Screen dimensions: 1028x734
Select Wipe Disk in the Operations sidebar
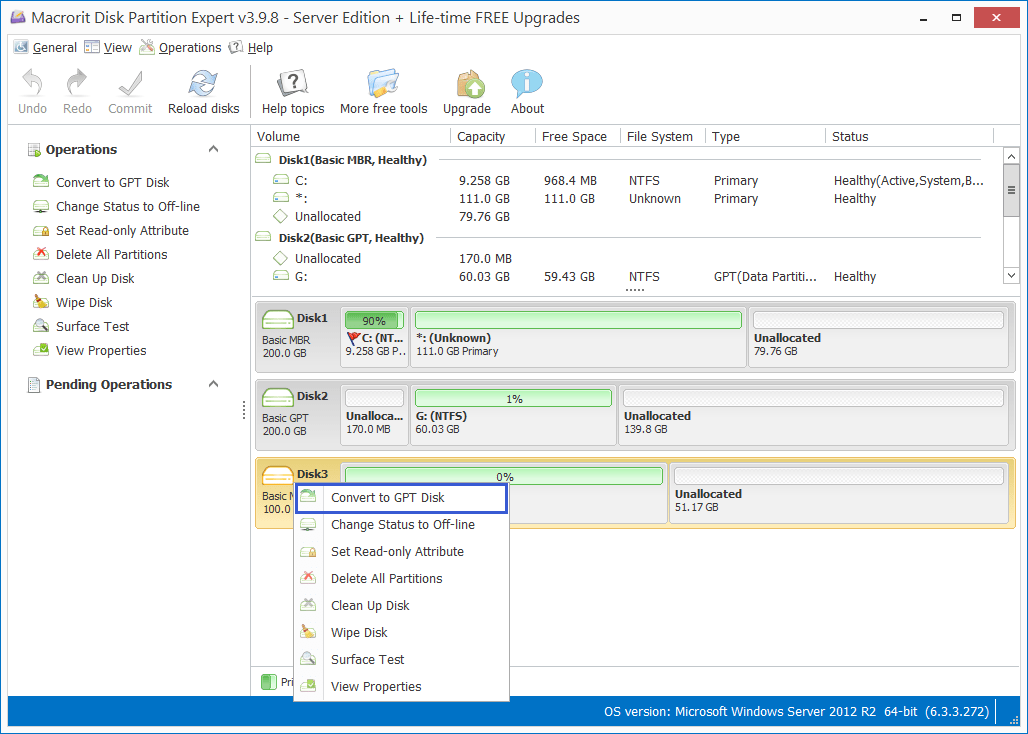(86, 302)
